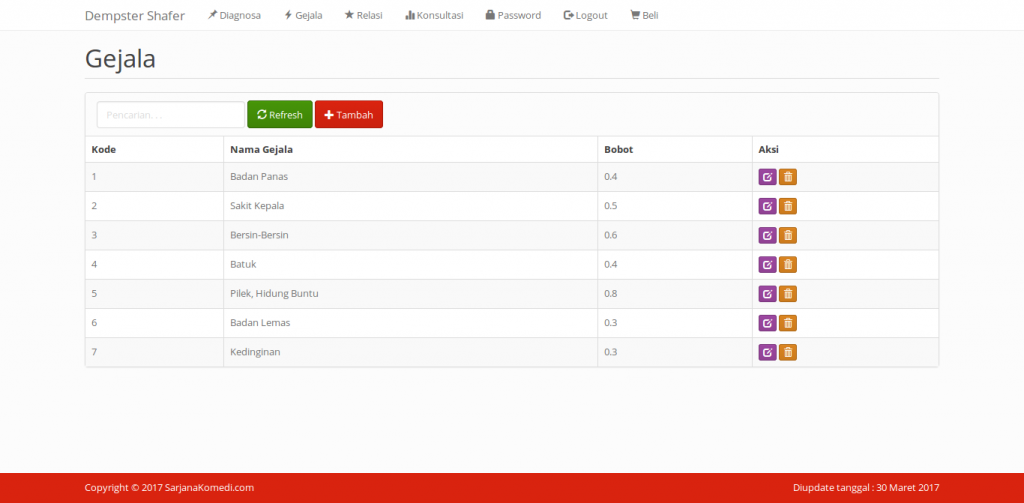The height and width of the screenshot is (503, 1024).
Task: Focus the Pencarian search field
Action: pos(170,115)
